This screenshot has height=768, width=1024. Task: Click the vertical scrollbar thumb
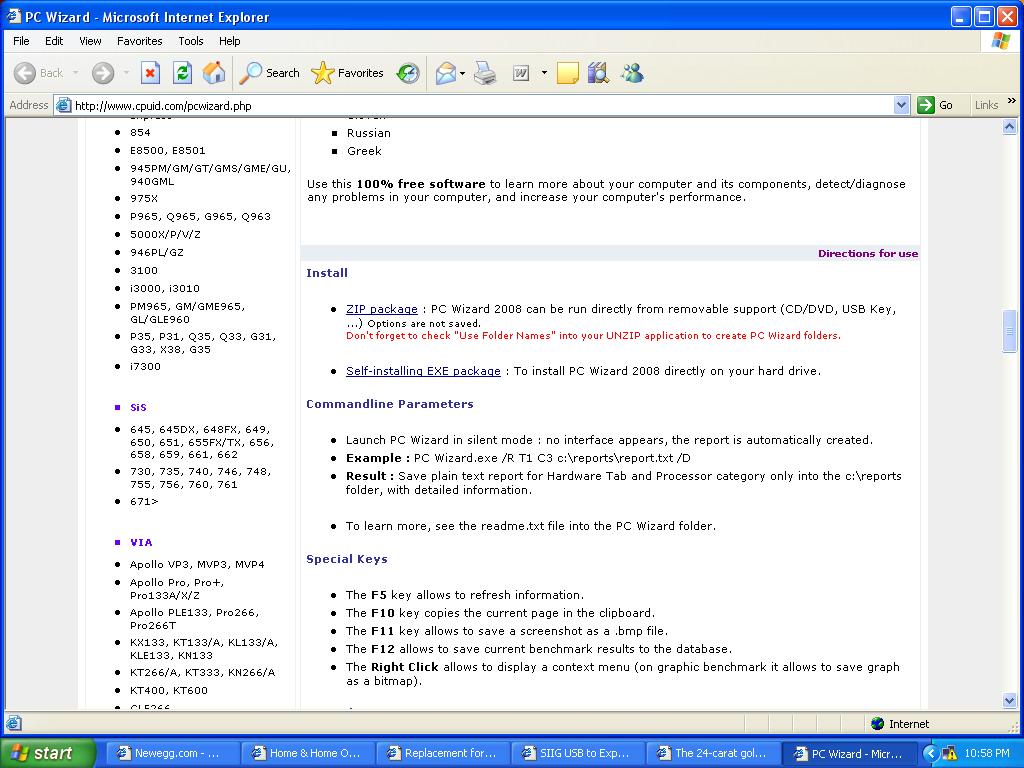[1010, 332]
